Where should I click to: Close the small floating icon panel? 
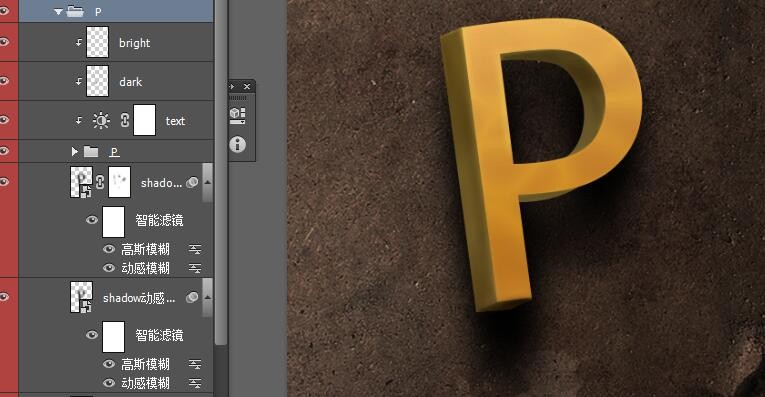247,86
